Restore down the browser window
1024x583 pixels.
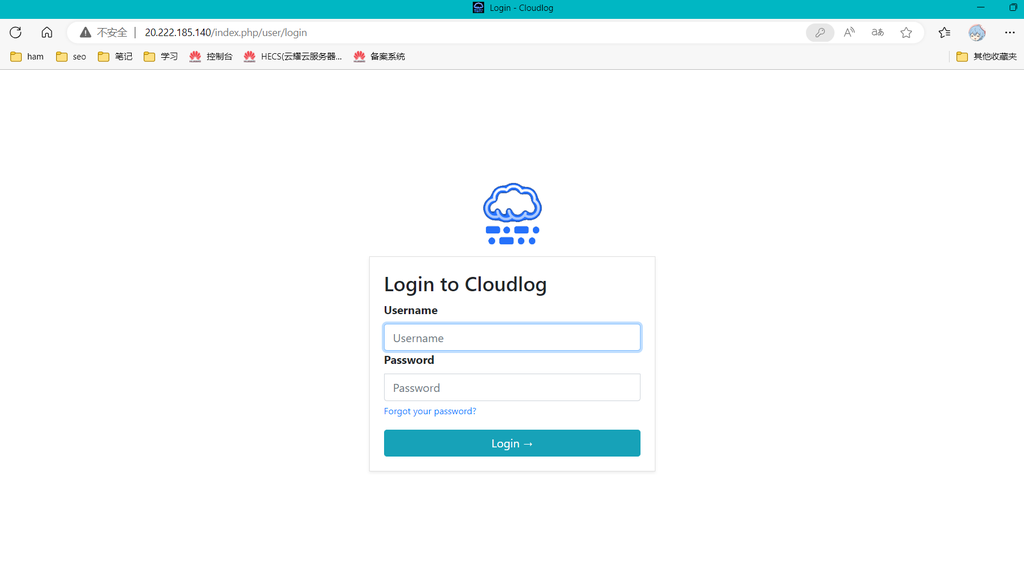(x=1013, y=7)
